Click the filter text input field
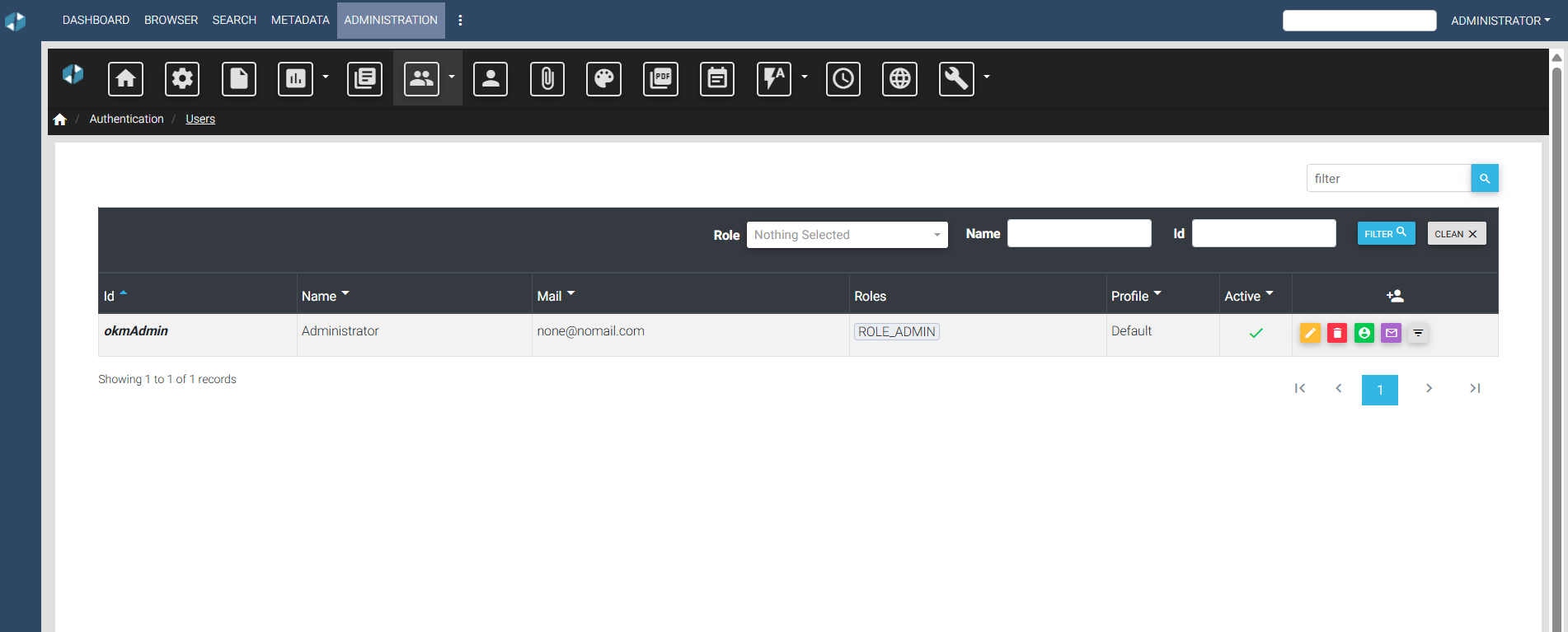 point(1388,178)
